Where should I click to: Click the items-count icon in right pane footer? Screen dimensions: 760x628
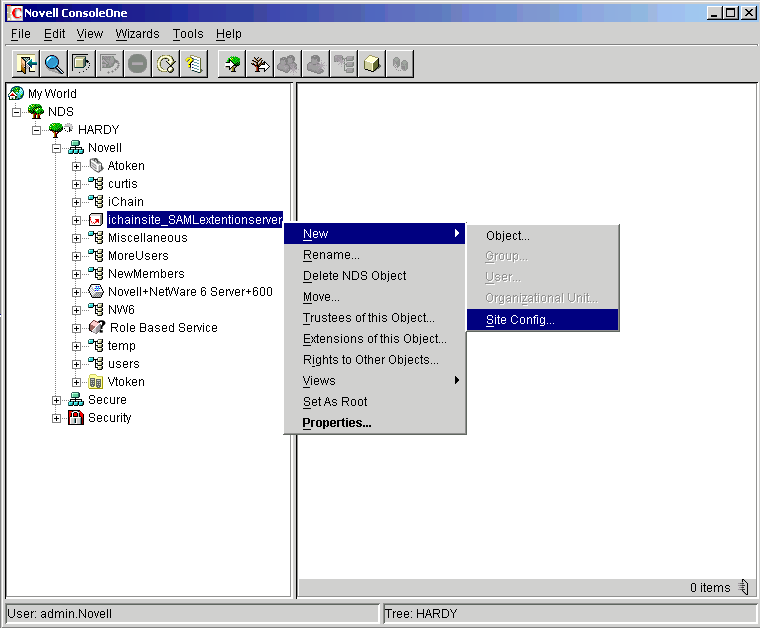743,587
